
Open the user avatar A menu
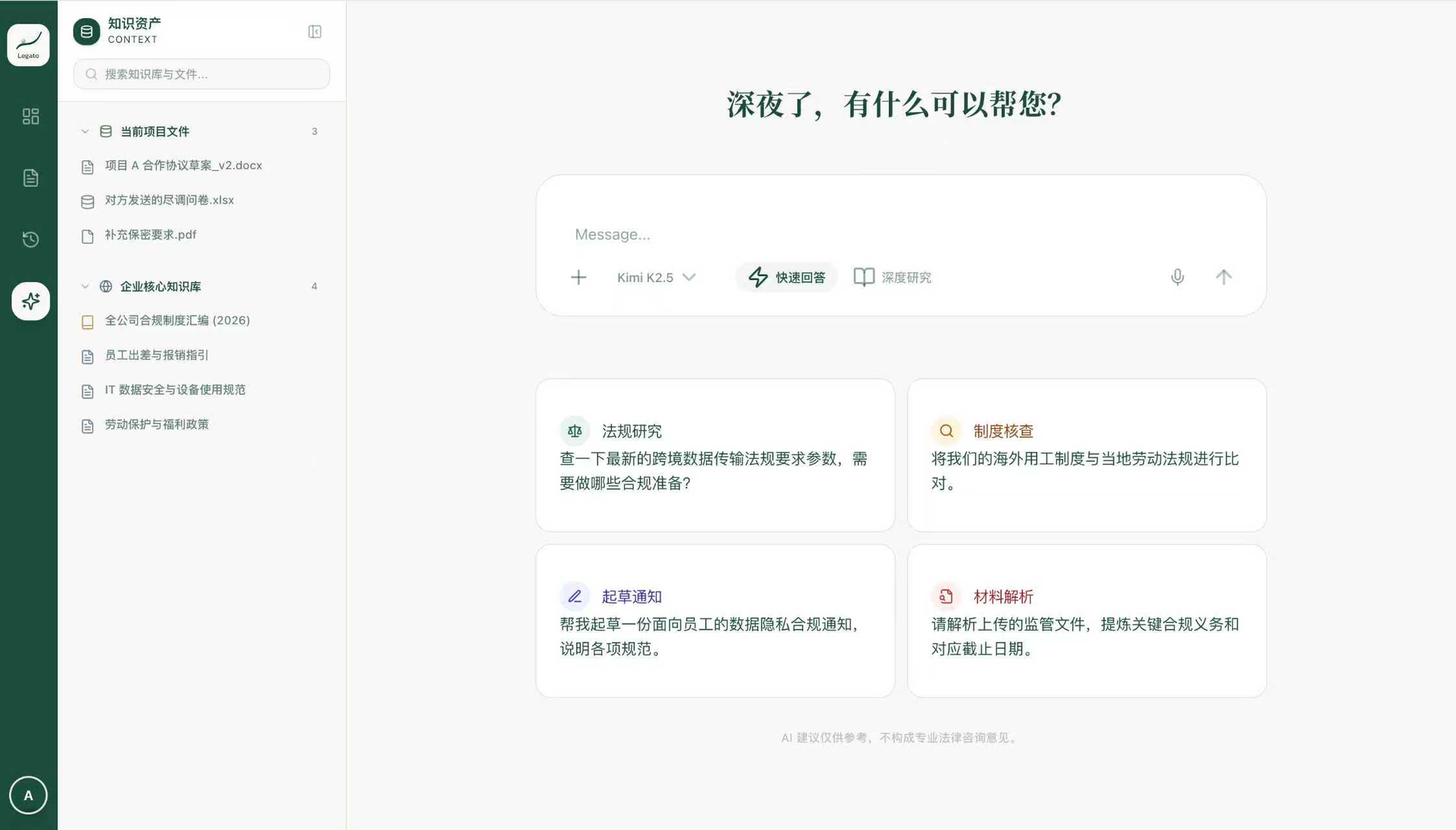[28, 795]
